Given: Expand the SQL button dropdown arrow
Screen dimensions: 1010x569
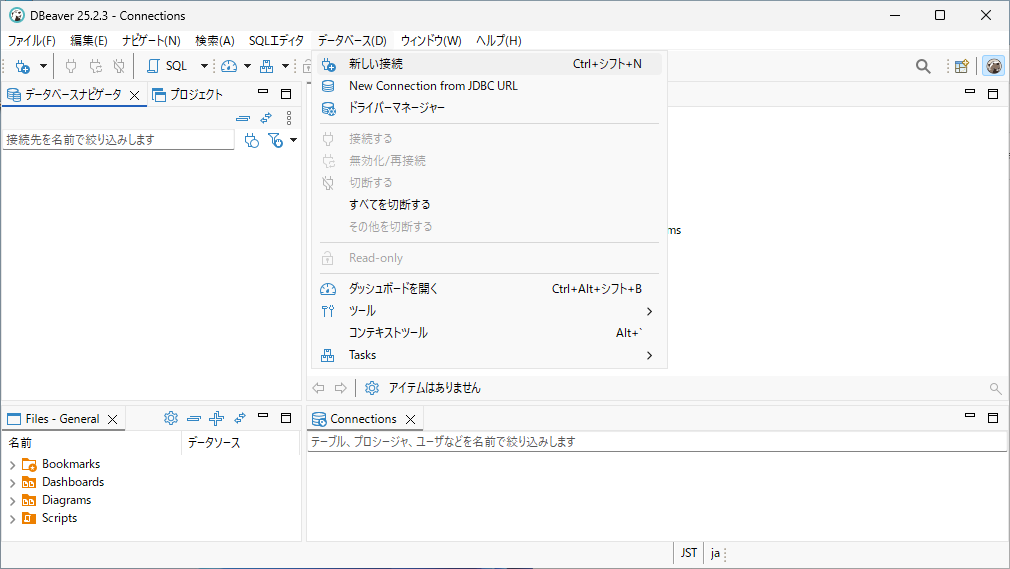Looking at the screenshot, I should pos(204,66).
